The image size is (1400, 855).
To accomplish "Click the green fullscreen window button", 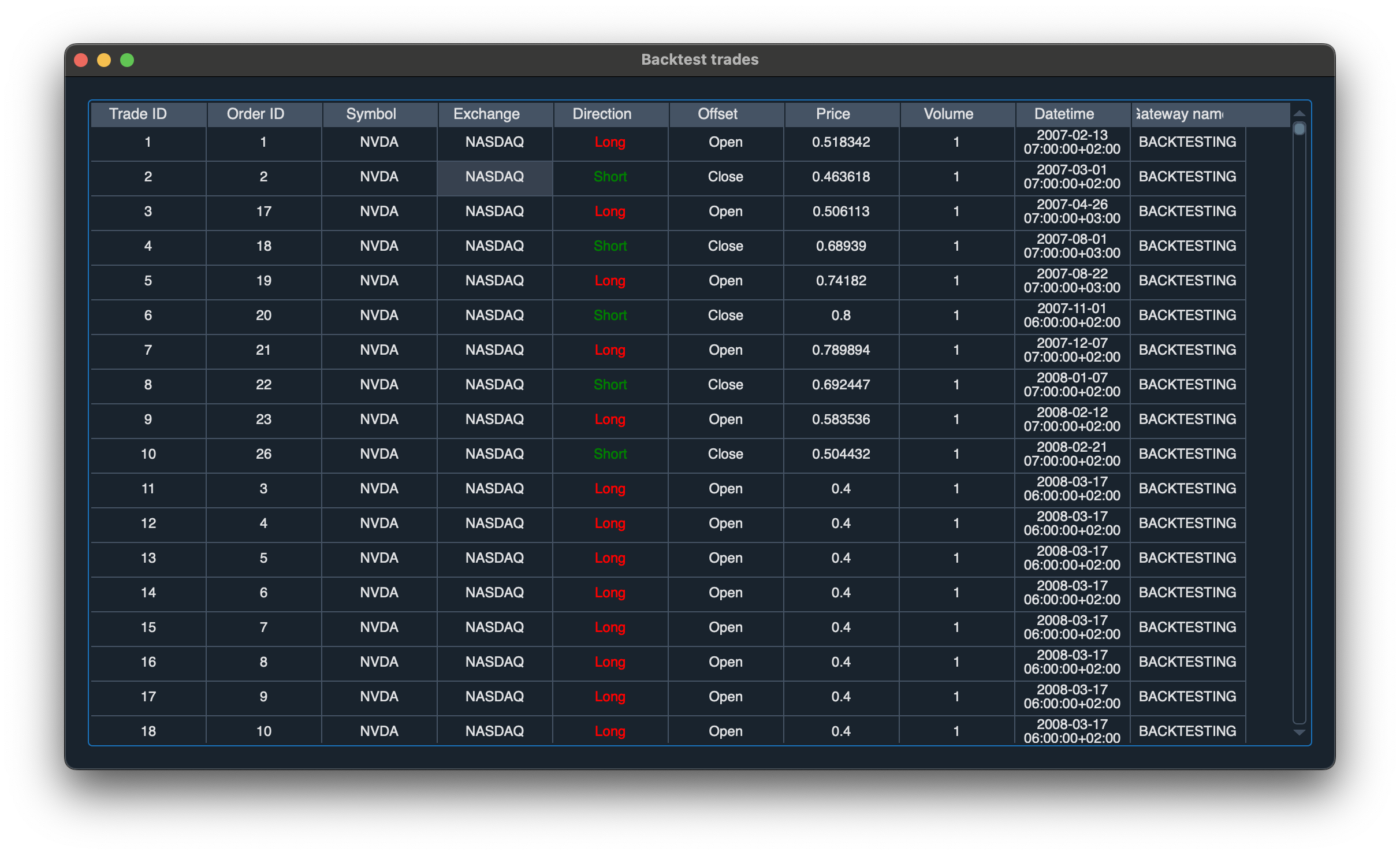I will (127, 60).
